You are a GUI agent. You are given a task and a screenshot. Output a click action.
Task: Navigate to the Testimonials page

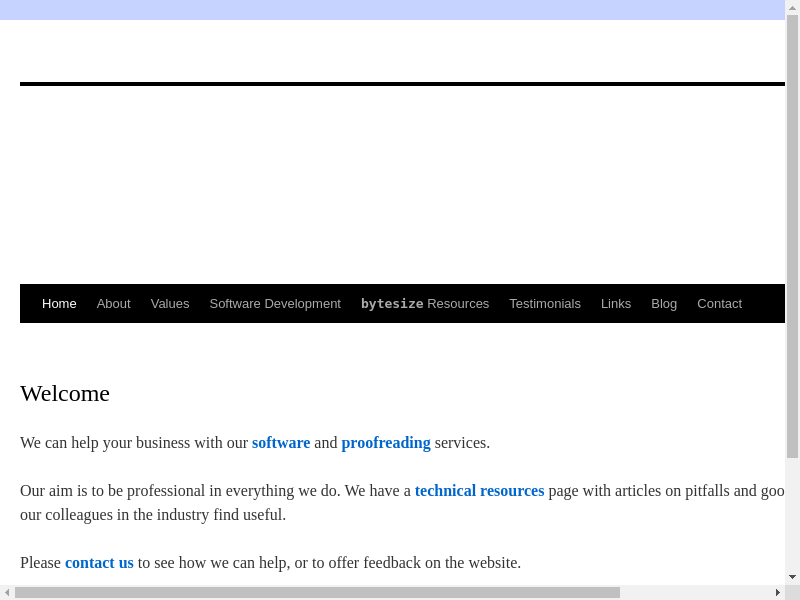point(544,303)
